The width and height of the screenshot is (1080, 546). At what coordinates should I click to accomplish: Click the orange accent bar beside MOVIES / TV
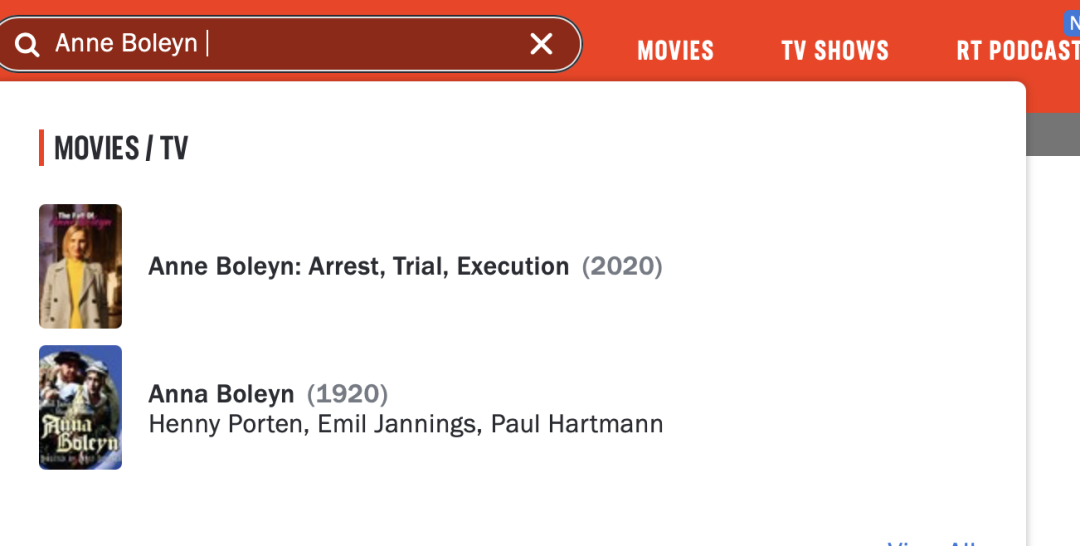pos(41,147)
